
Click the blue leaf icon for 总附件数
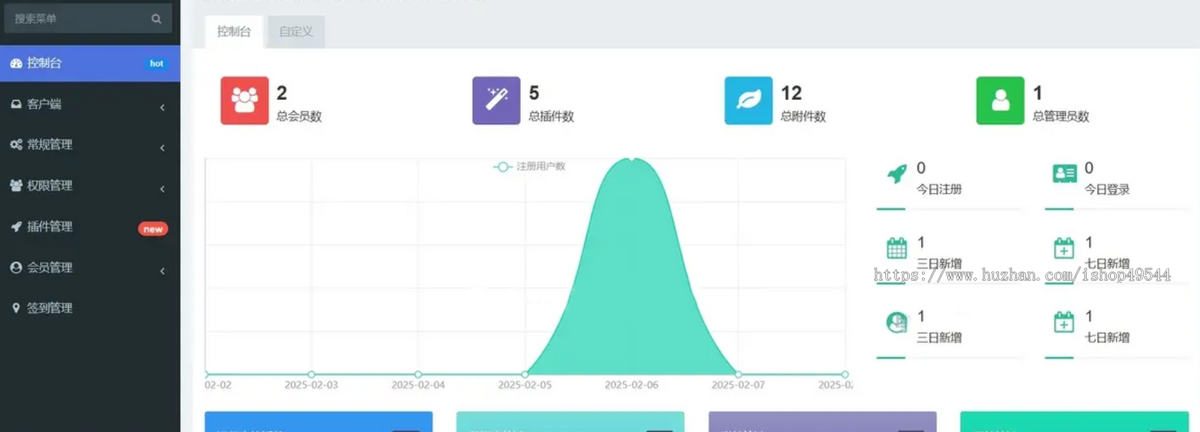748,101
